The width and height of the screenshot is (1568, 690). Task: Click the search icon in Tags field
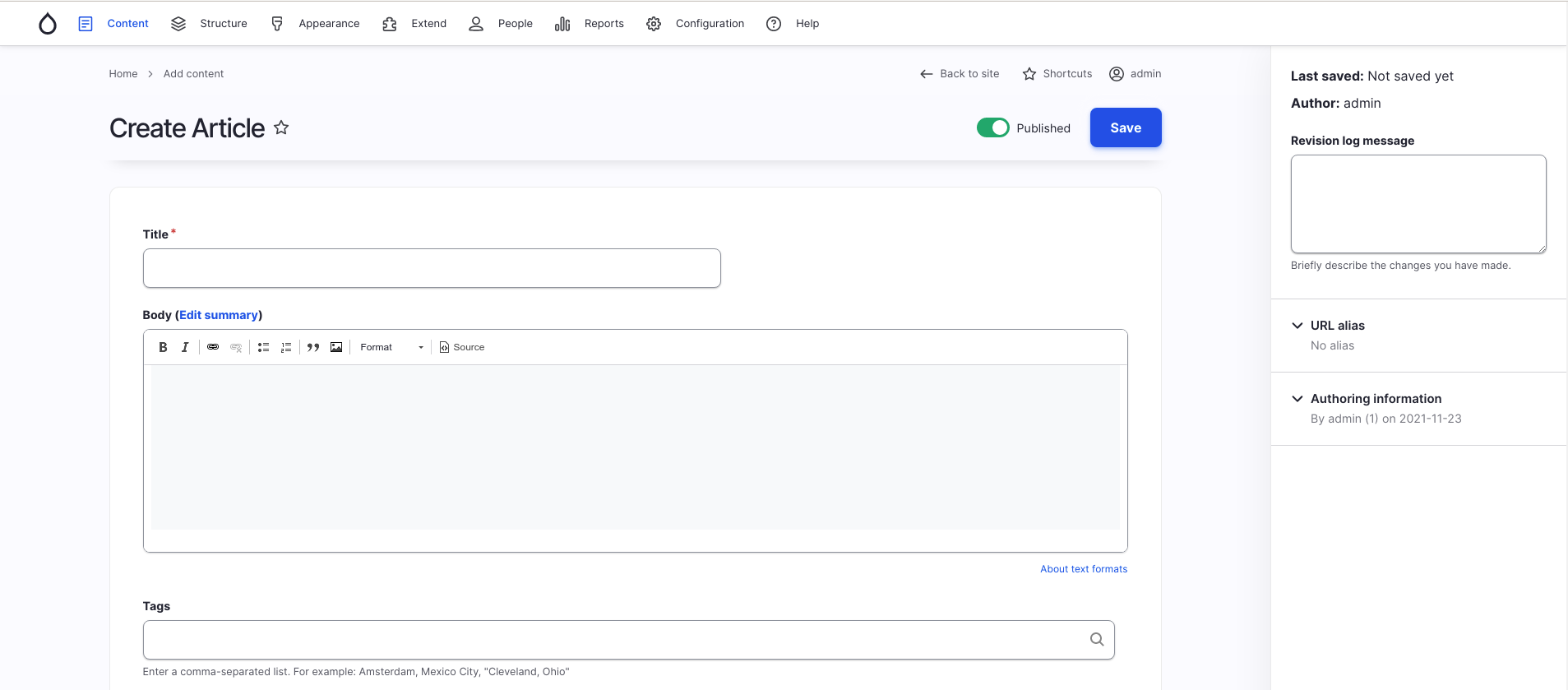[x=1096, y=639]
